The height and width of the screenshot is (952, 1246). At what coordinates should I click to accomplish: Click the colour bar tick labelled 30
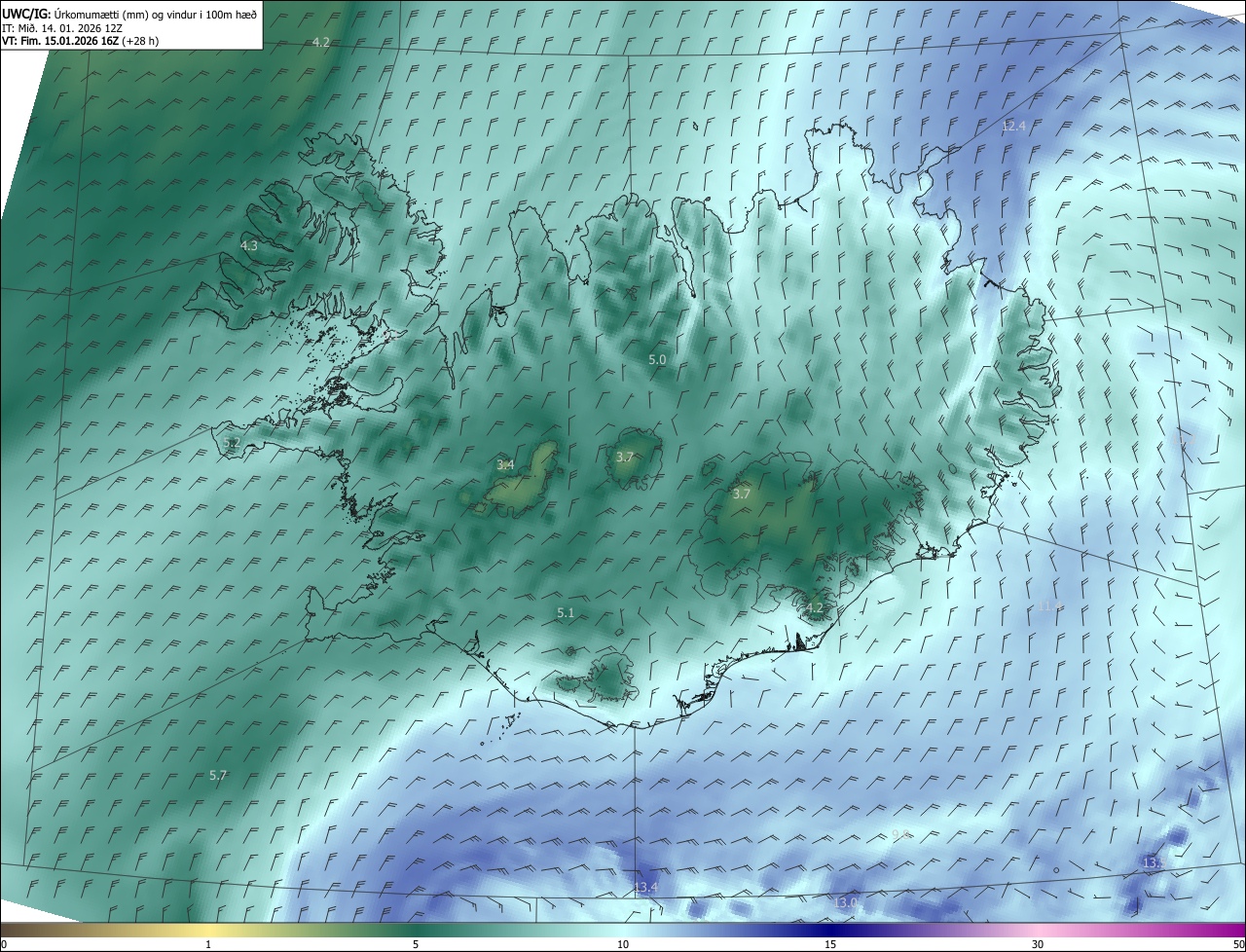tap(1038, 944)
